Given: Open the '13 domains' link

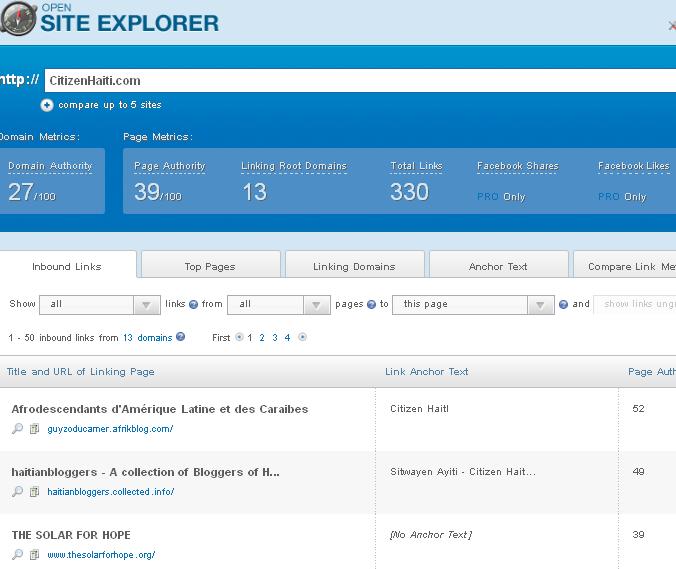Looking at the screenshot, I should pyautogui.click(x=147, y=338).
